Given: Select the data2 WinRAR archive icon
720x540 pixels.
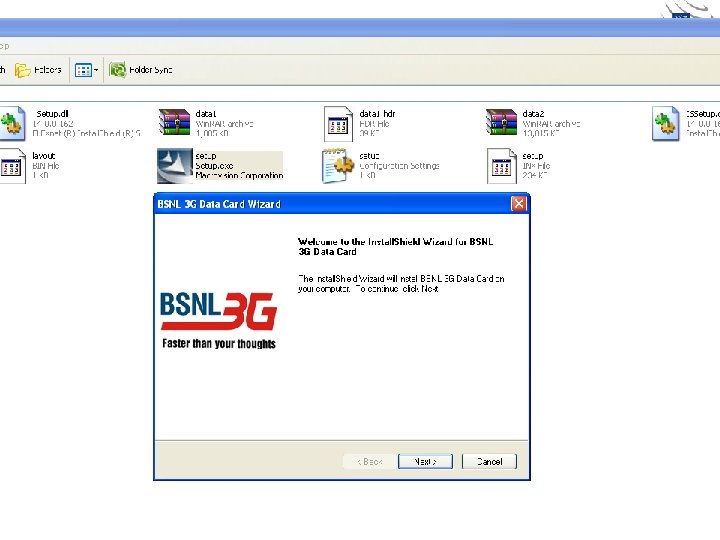Looking at the screenshot, I should [x=501, y=122].
